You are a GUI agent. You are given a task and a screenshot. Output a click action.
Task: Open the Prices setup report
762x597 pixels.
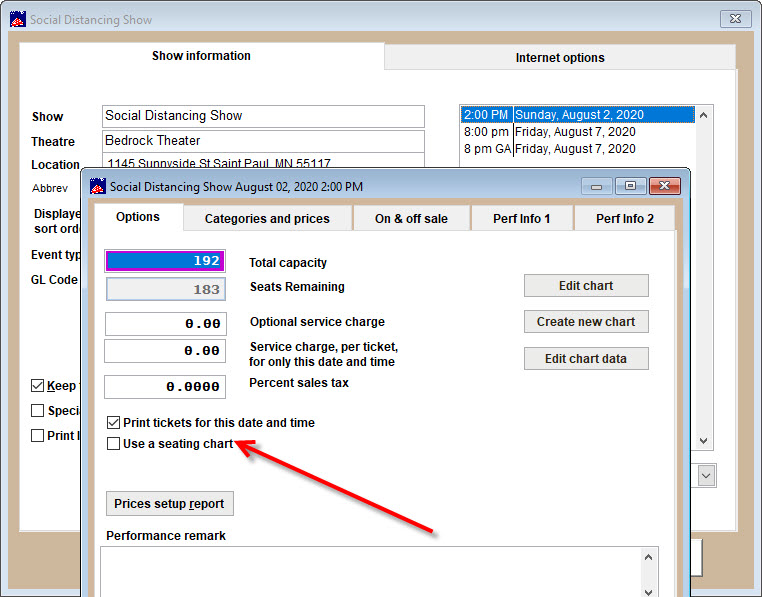coord(169,504)
